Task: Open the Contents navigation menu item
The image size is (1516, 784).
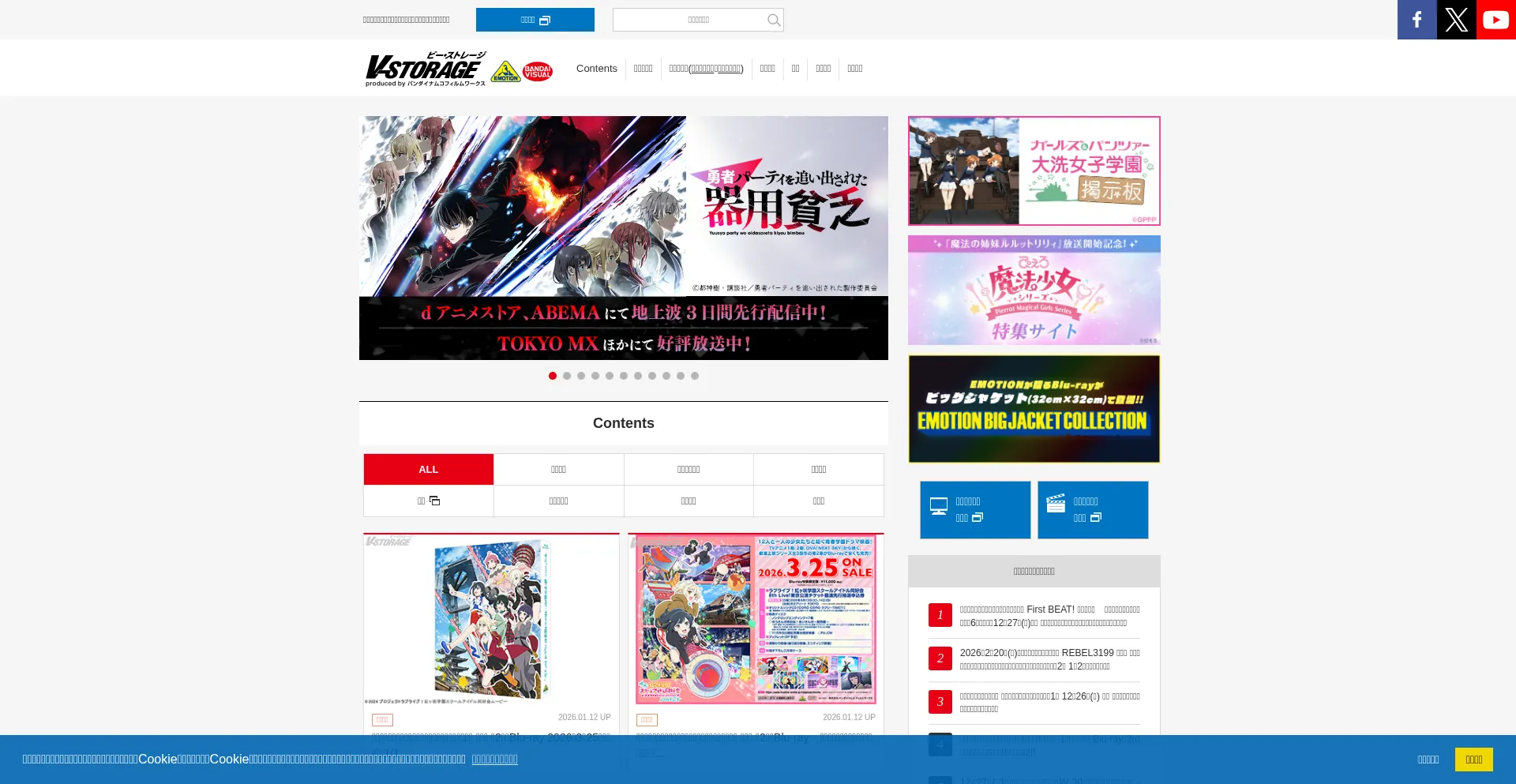Action: pyautogui.click(x=596, y=69)
